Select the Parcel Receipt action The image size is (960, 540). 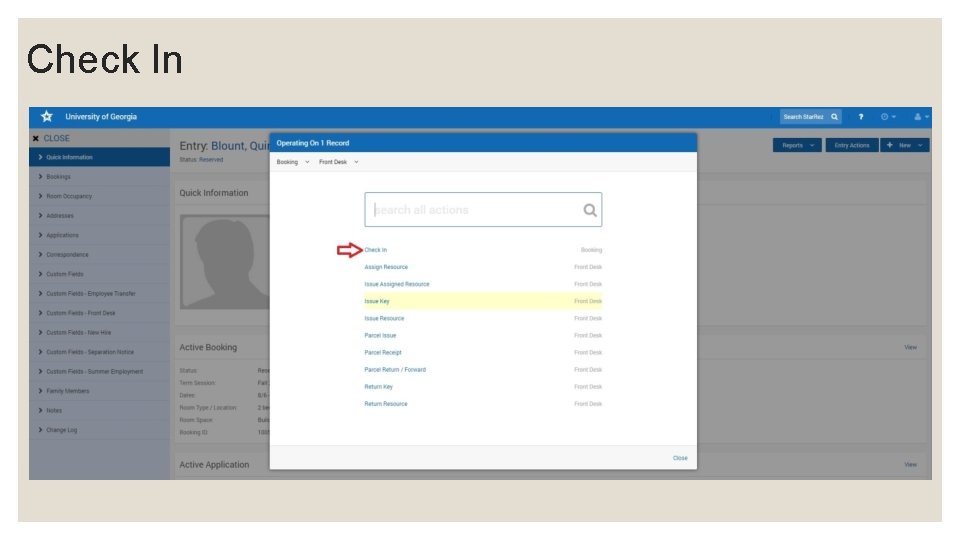point(383,353)
